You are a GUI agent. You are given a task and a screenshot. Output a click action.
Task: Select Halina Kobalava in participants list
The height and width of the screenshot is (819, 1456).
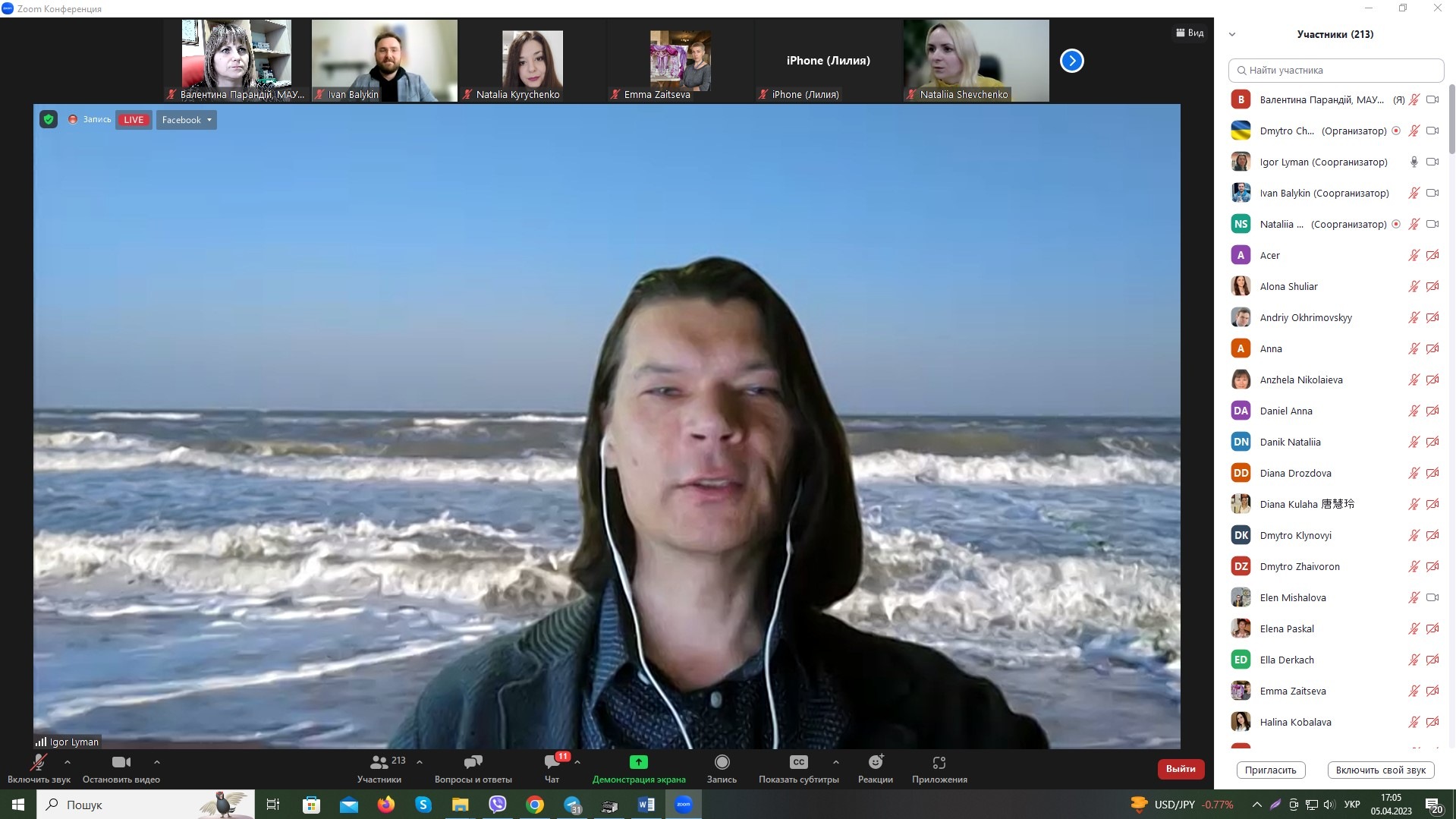1336,722
